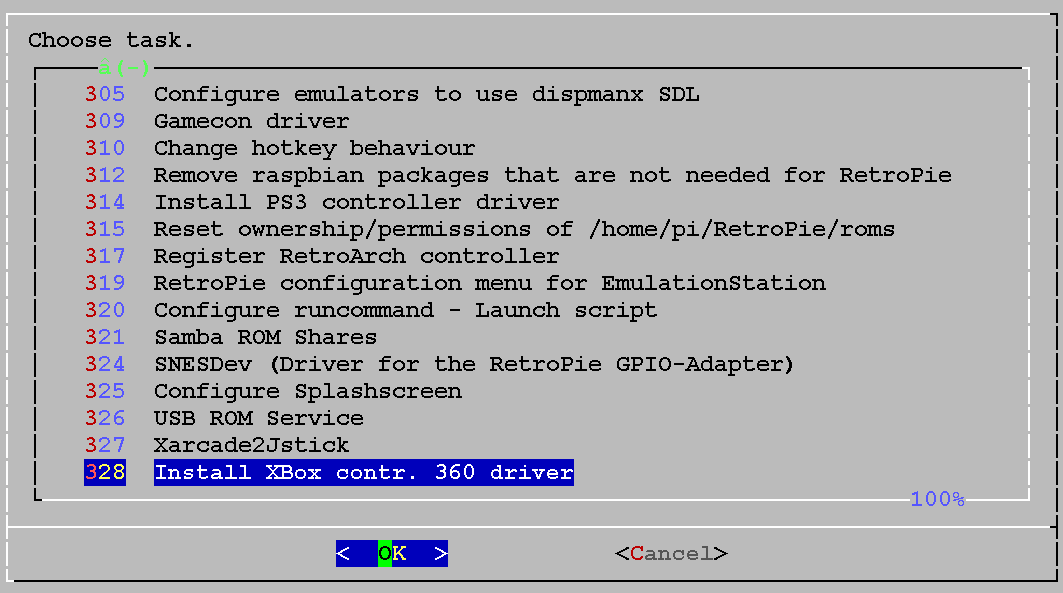Choose Xarcade2Jstick menu entry
Image resolution: width=1063 pixels, height=593 pixels.
click(x=251, y=445)
